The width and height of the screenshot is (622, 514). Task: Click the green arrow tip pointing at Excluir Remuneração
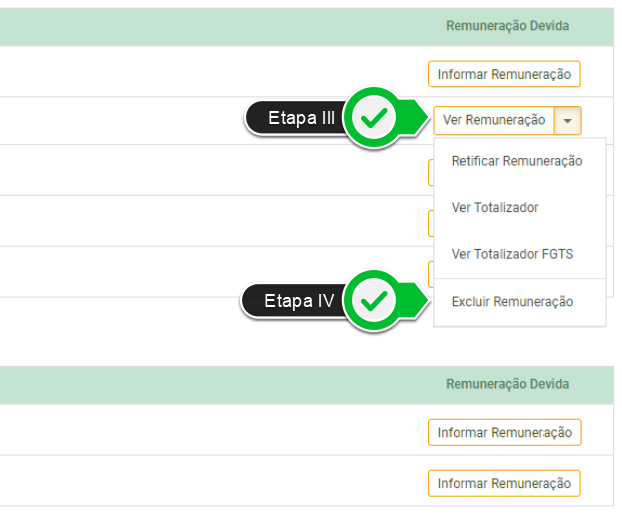[x=426, y=300]
